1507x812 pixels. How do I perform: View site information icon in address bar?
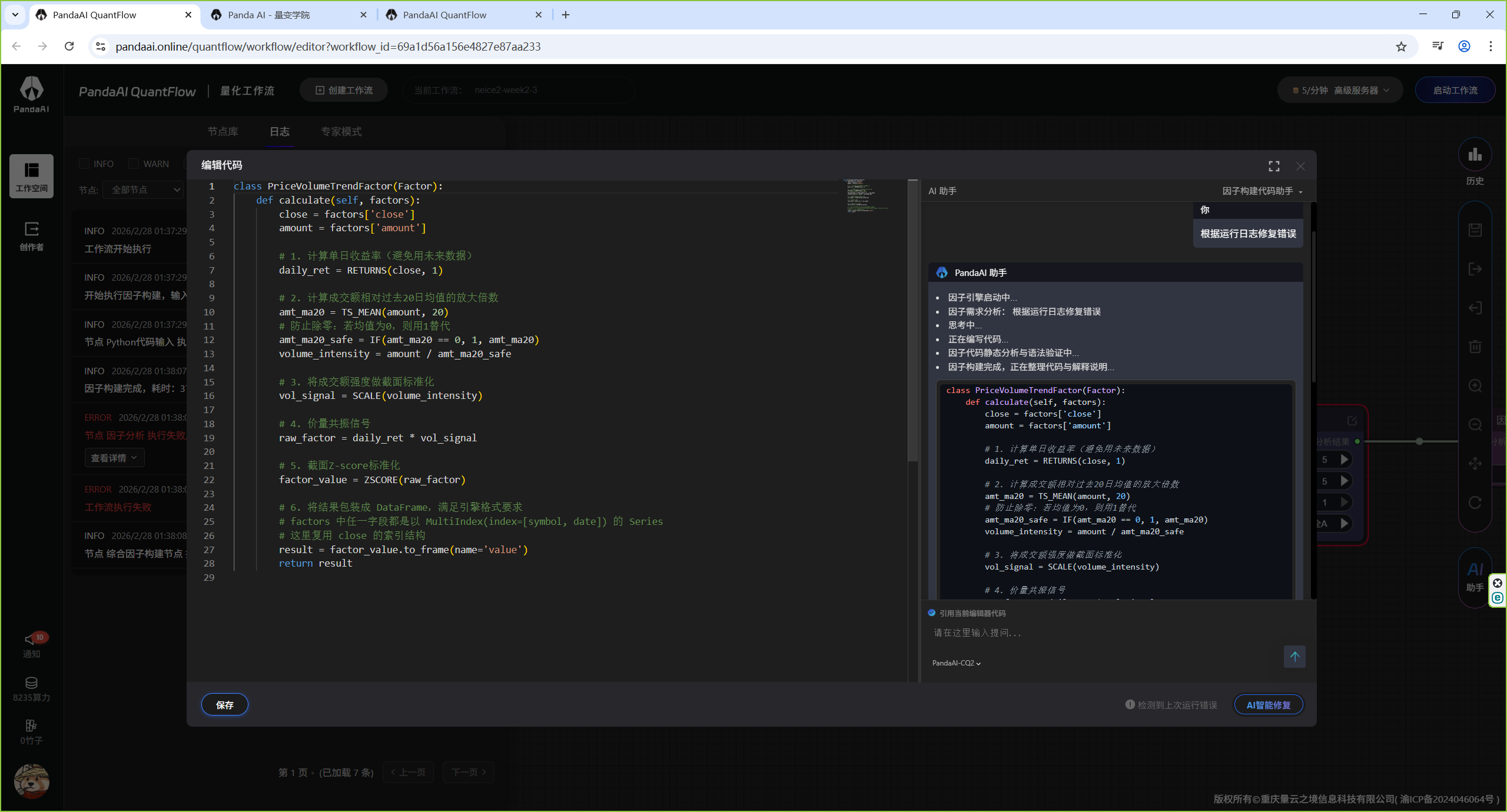[x=101, y=46]
